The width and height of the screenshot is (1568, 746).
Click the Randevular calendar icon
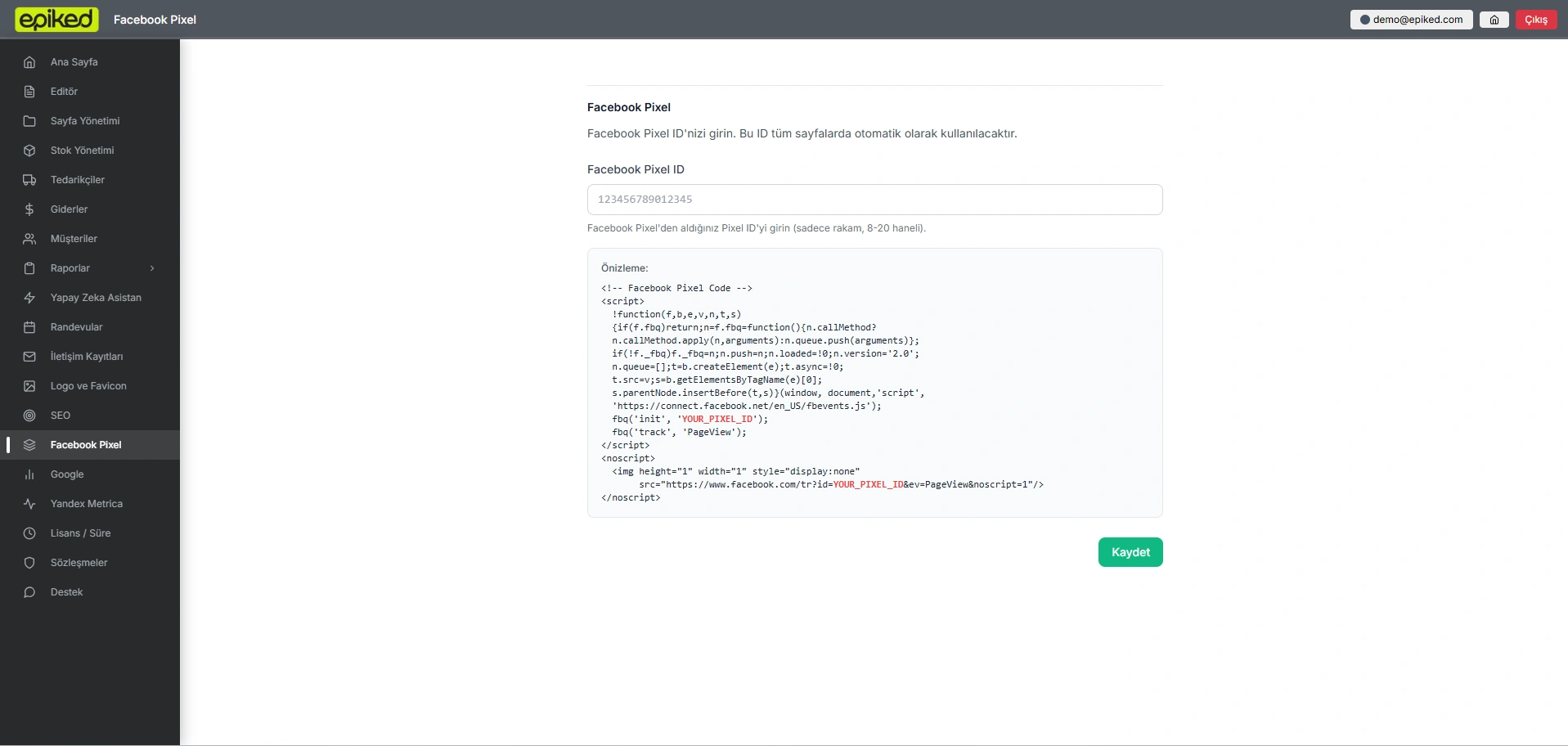(29, 327)
